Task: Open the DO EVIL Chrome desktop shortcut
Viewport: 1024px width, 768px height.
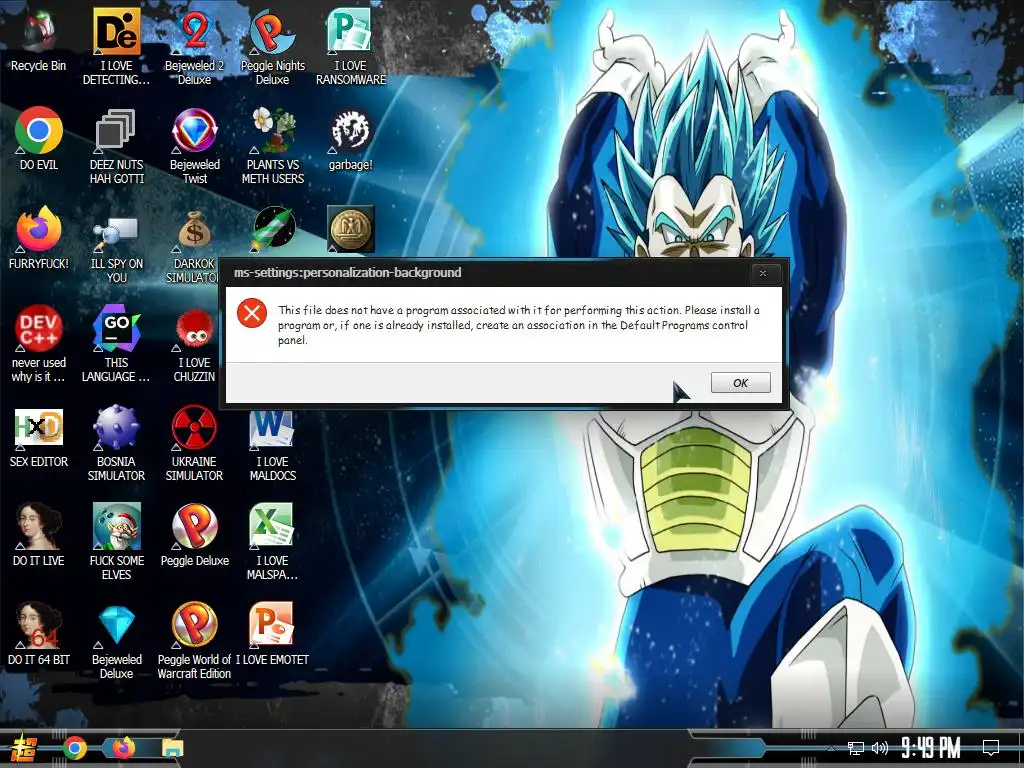Action: 39,138
